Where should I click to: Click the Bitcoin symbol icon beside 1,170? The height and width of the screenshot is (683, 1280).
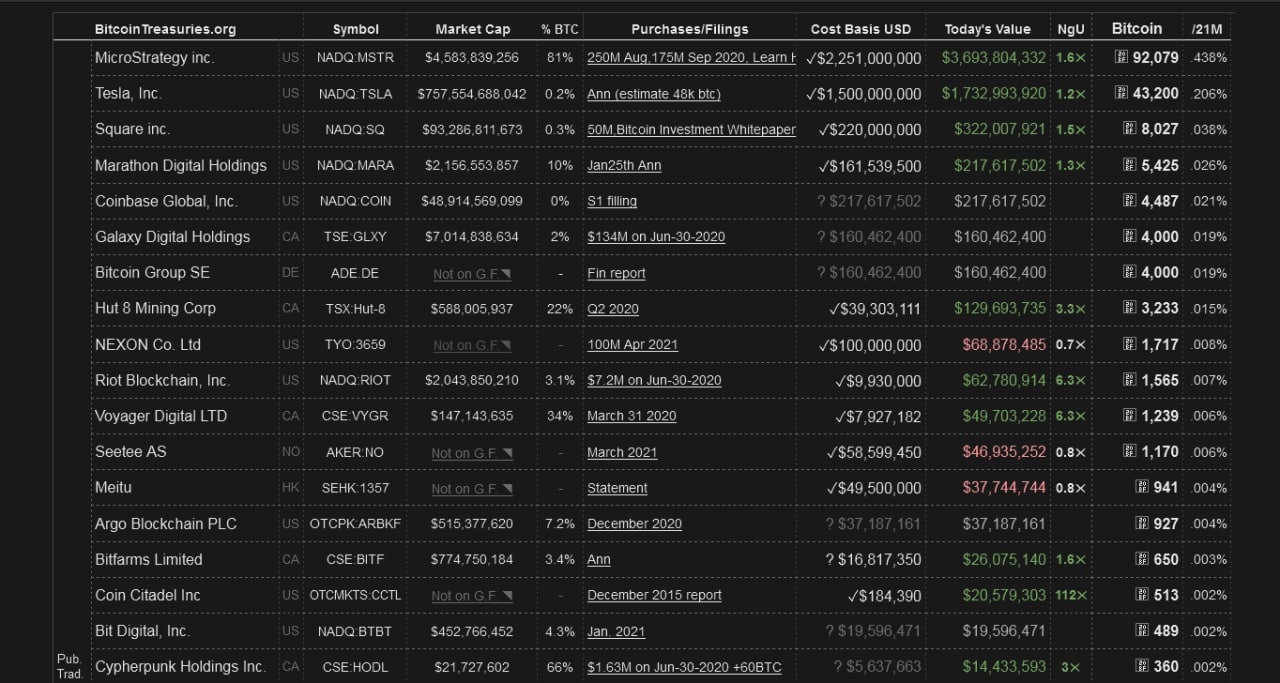tap(1130, 451)
